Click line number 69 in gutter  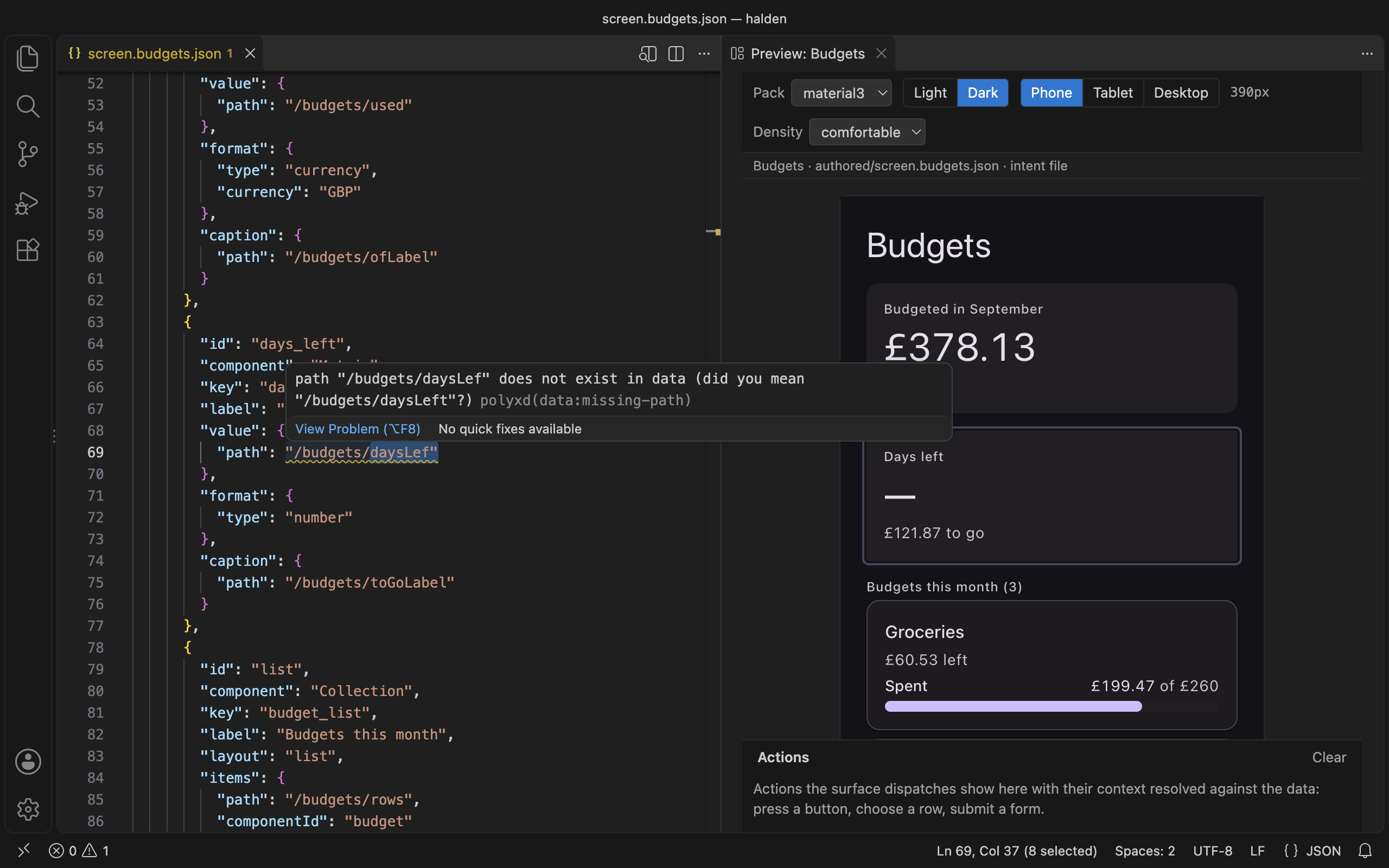[95, 452]
